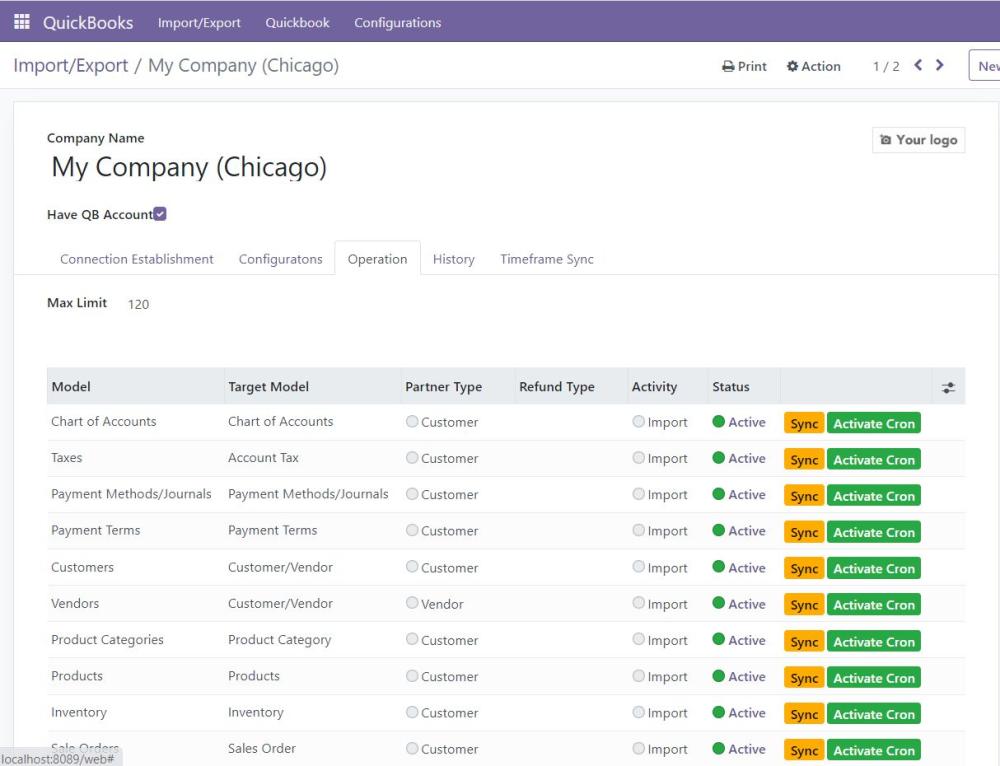This screenshot has height=766, width=1000.
Task: Open the Action gear menu
Action: (x=814, y=66)
